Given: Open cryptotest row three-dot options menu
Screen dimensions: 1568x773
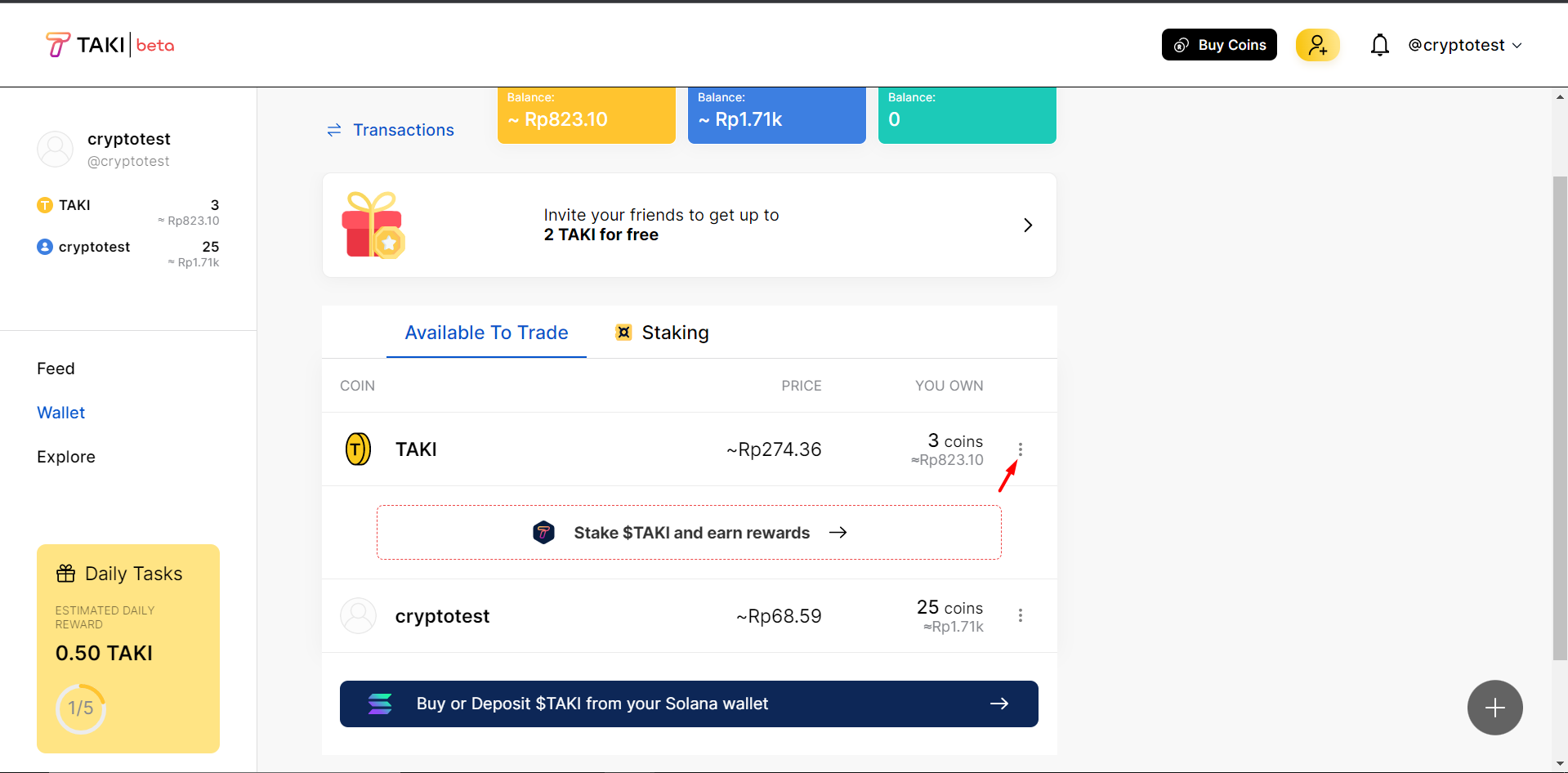Looking at the screenshot, I should (1021, 616).
